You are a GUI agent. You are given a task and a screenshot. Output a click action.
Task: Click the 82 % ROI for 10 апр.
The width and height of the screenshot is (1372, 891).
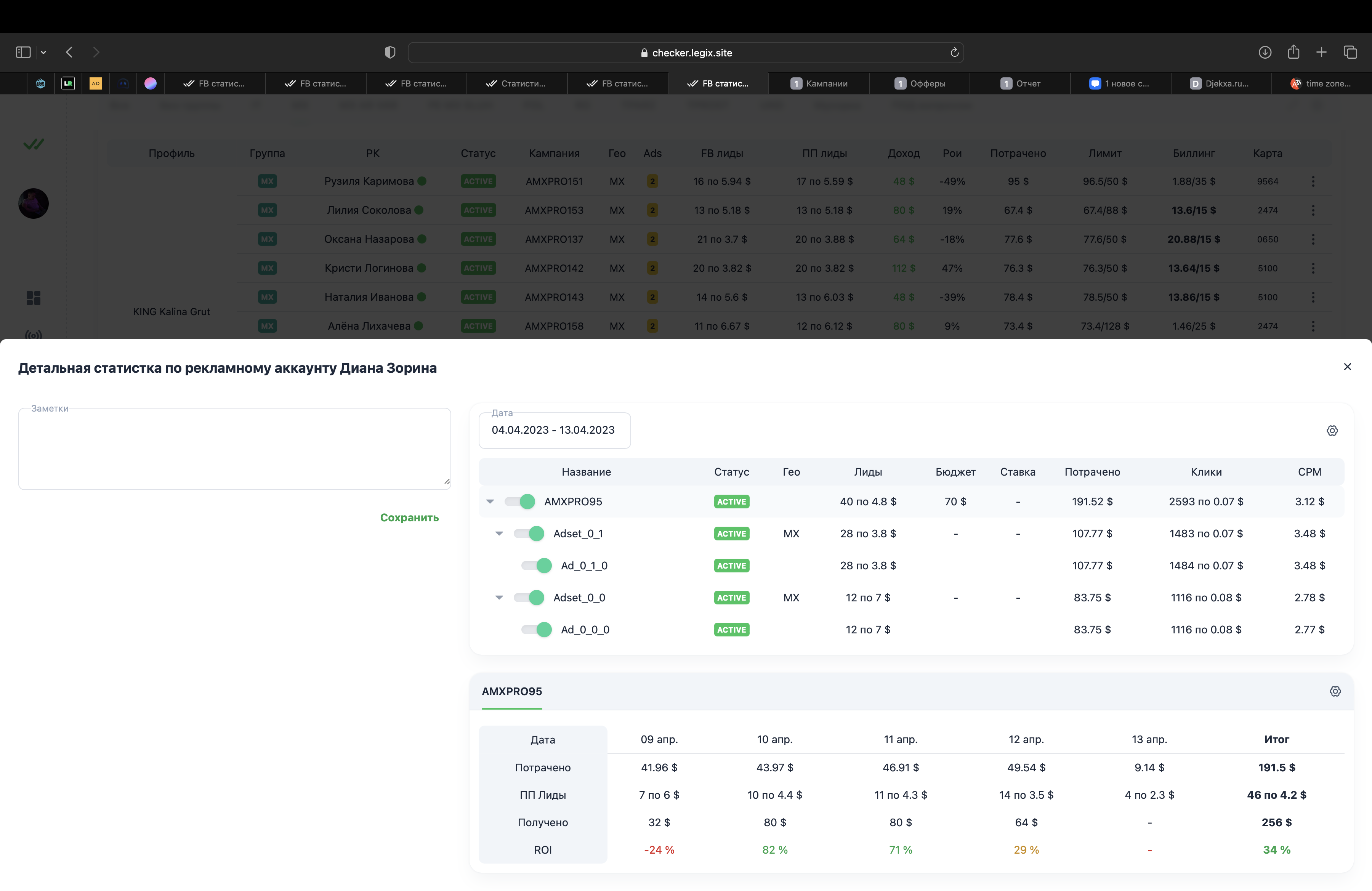tap(775, 850)
